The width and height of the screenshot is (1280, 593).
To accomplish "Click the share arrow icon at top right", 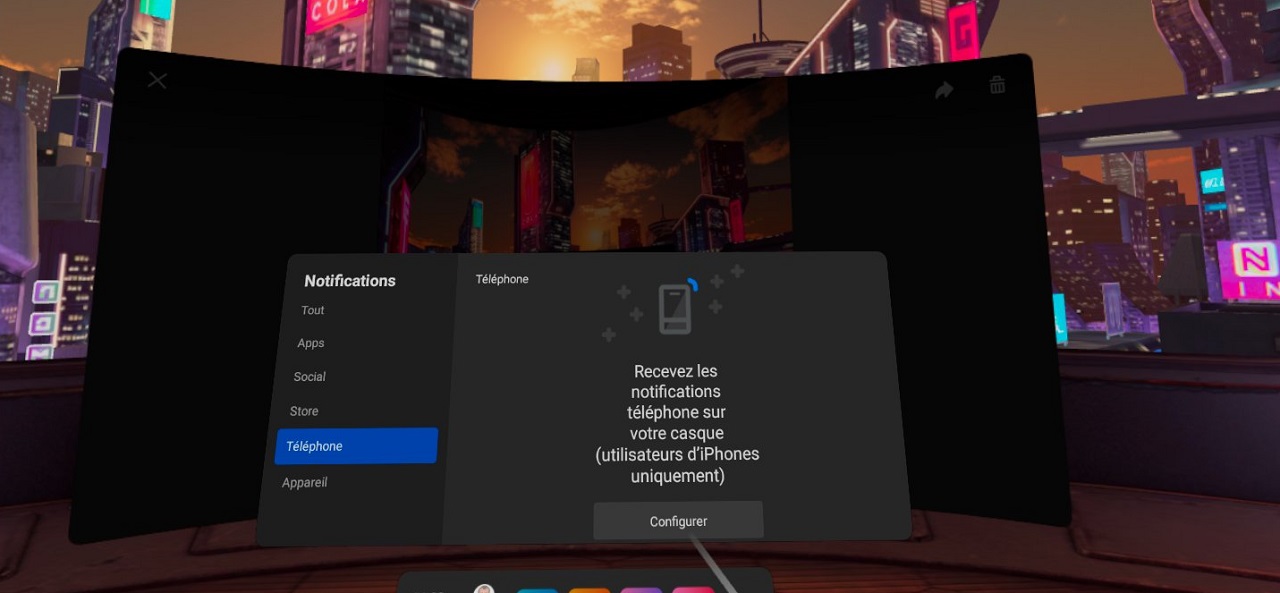I will point(943,88).
